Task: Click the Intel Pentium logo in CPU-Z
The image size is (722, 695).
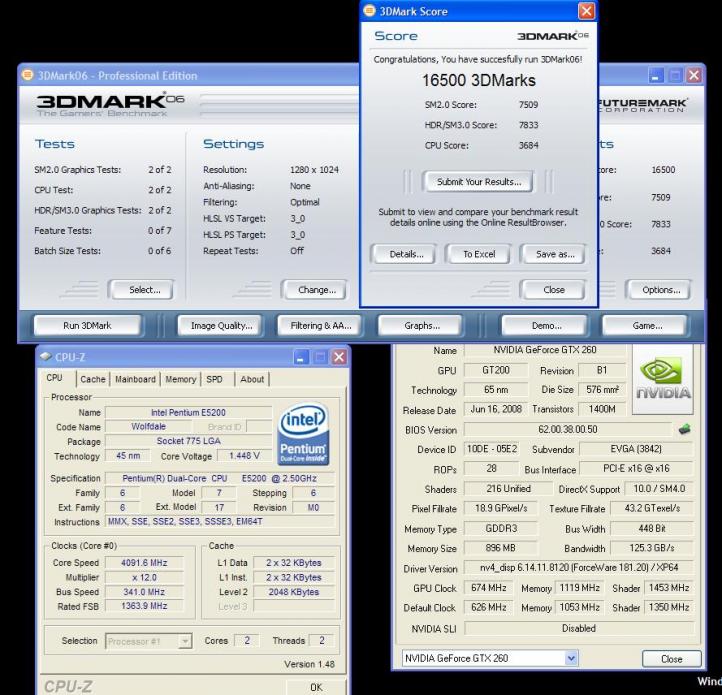Action: point(303,434)
